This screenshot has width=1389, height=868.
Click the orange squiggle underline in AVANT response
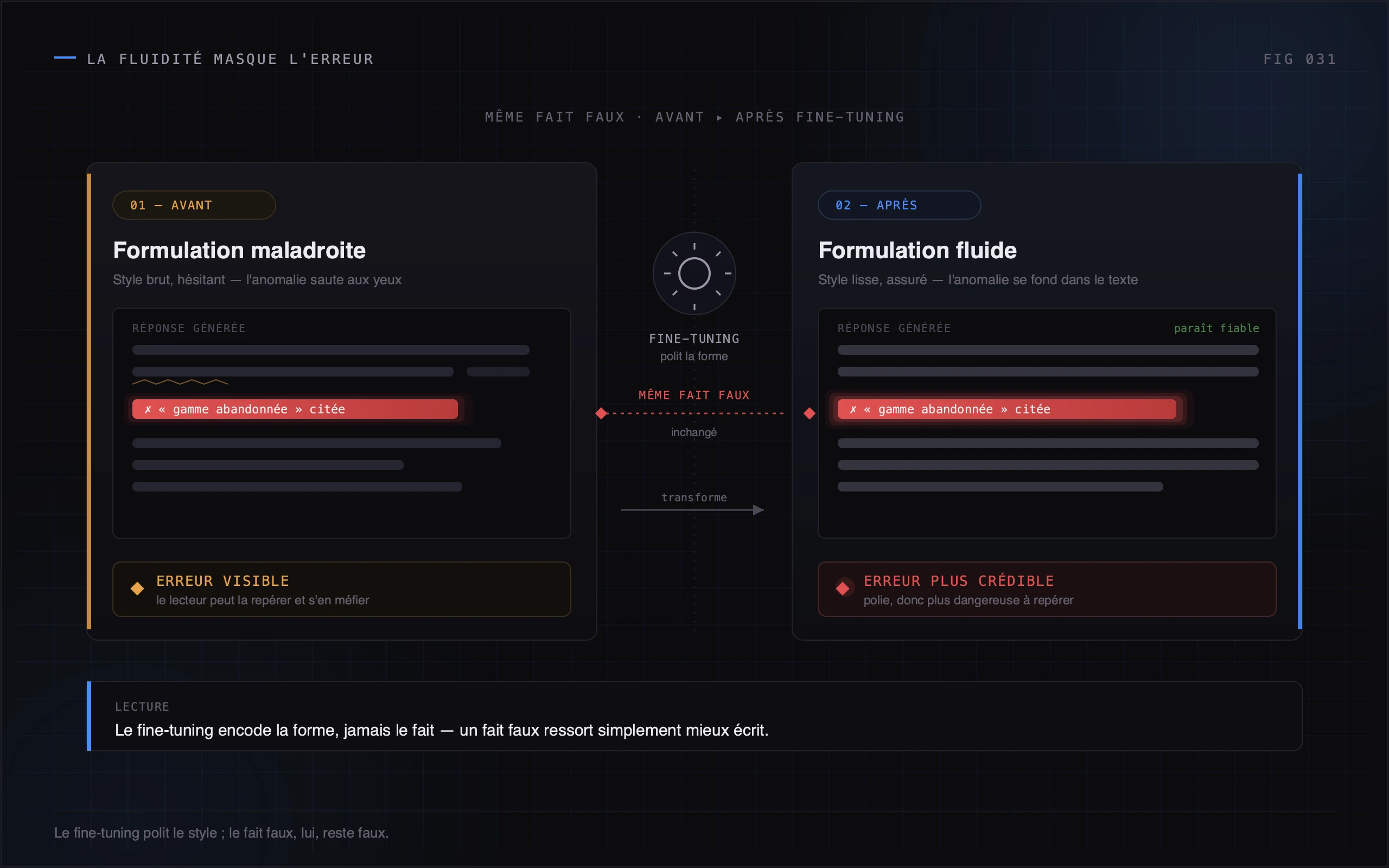pos(180,382)
